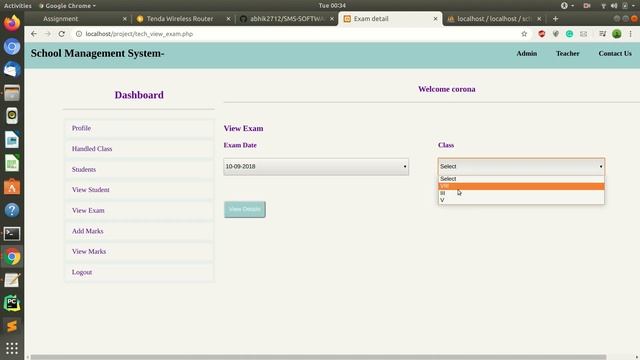Screen dimensions: 640x360
Task: Open the Google Chrome app menu in top bar
Action: tap(67, 6)
